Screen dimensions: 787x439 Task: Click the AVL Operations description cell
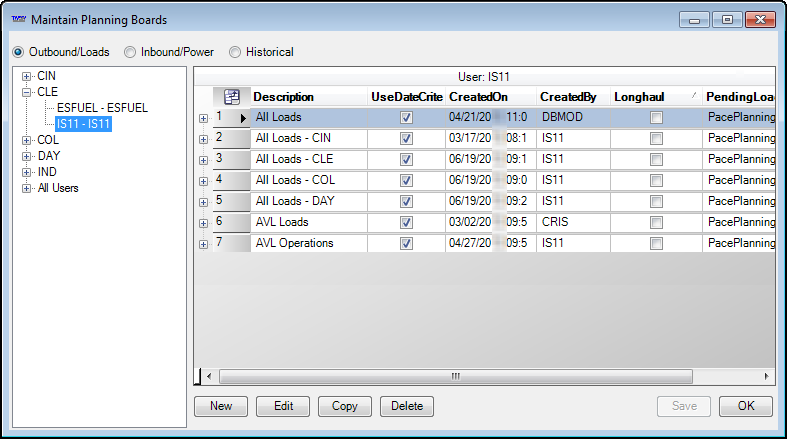(309, 243)
